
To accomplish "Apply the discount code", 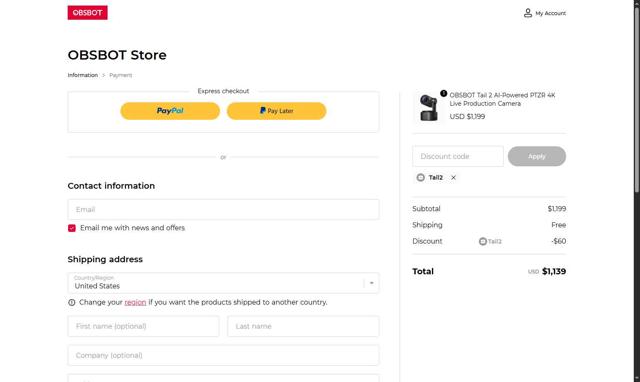I will coord(537,156).
